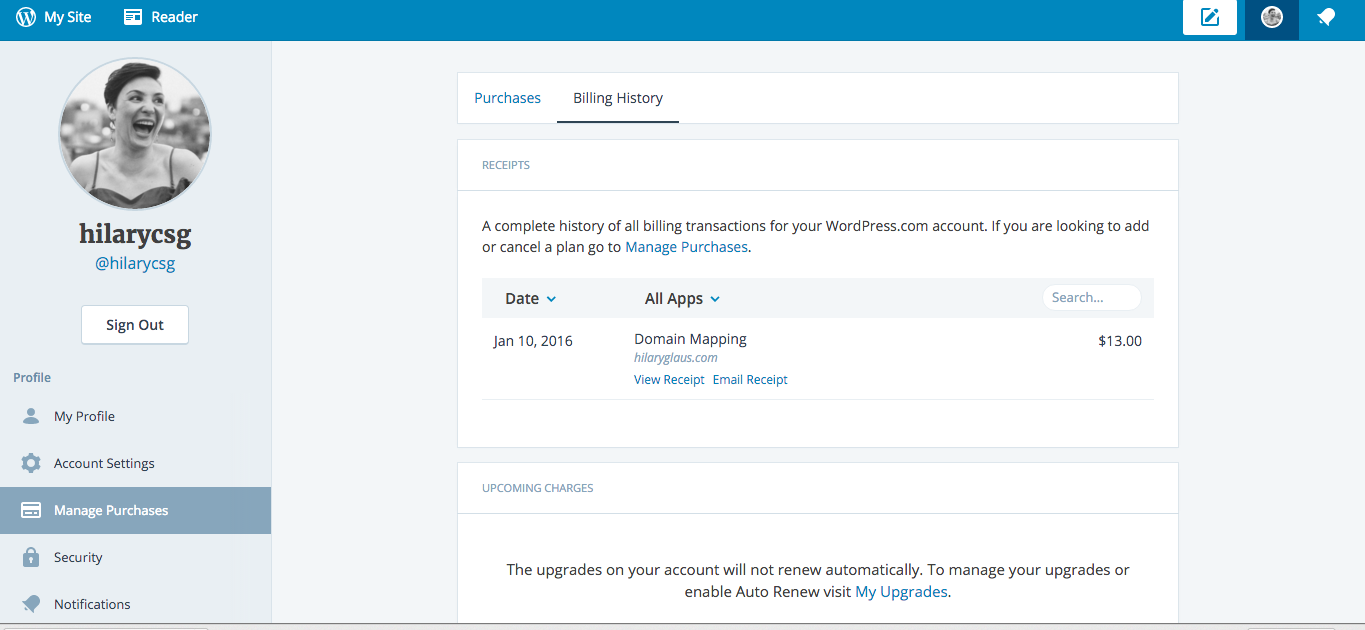
Task: Open the notifications bell in masterbar
Action: (1326, 17)
